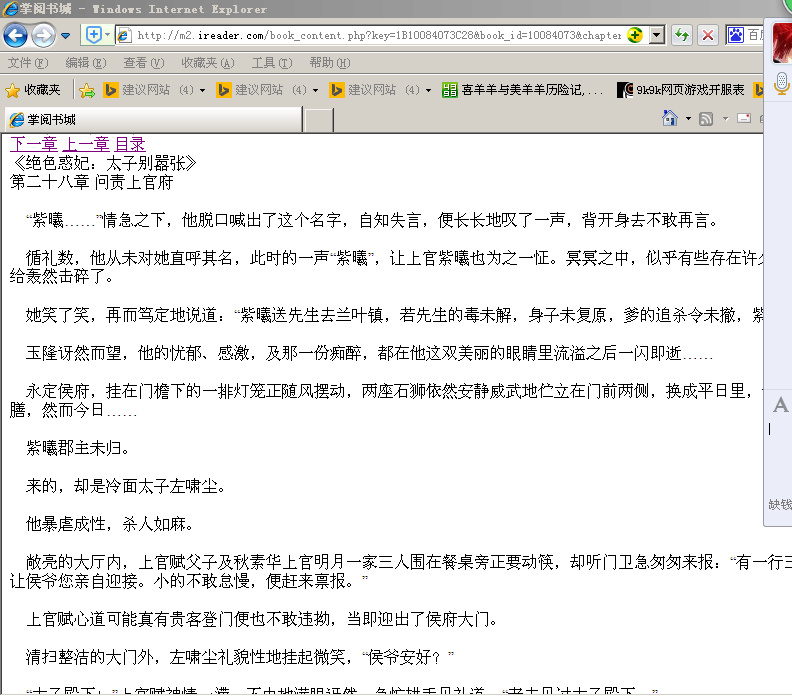Screen dimensions: 792x696
Task: Click the browser Back arrow button
Action: click(15, 35)
